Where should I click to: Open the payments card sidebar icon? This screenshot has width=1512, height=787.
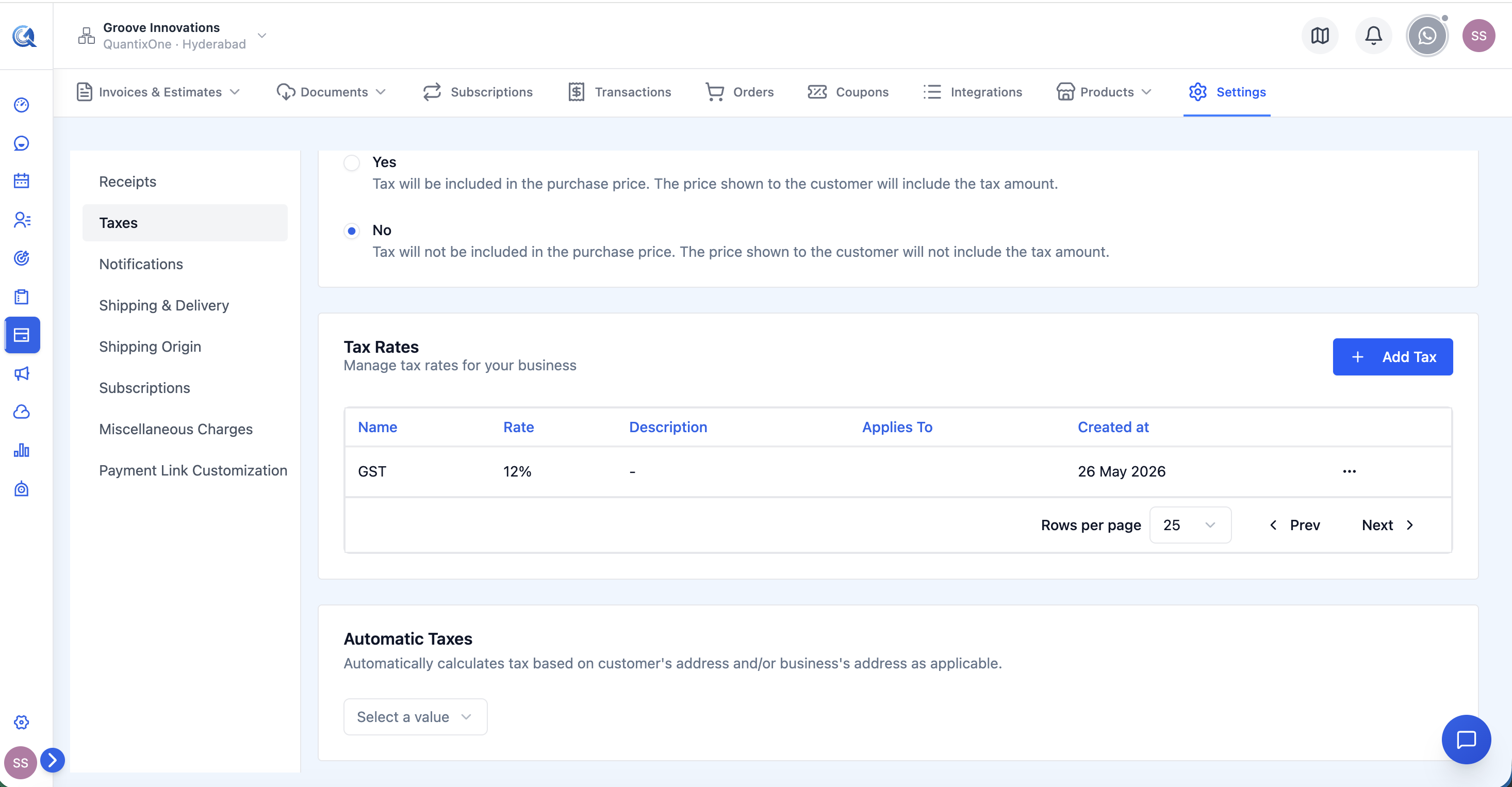coord(22,335)
